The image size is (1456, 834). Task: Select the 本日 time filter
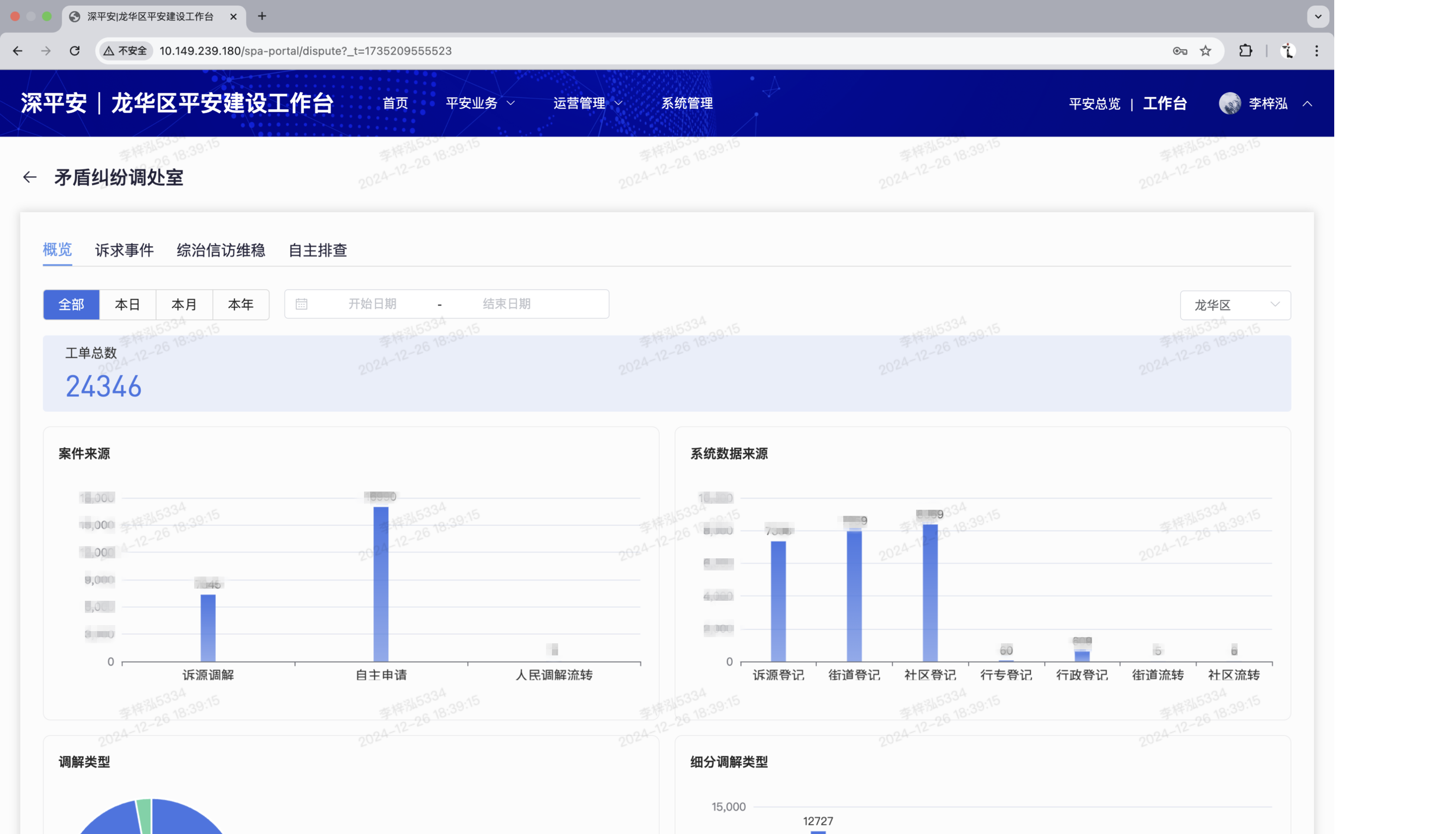128,304
